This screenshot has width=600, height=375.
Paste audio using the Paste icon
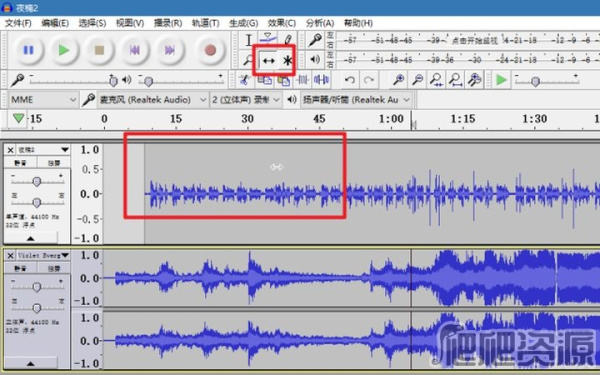pos(284,80)
